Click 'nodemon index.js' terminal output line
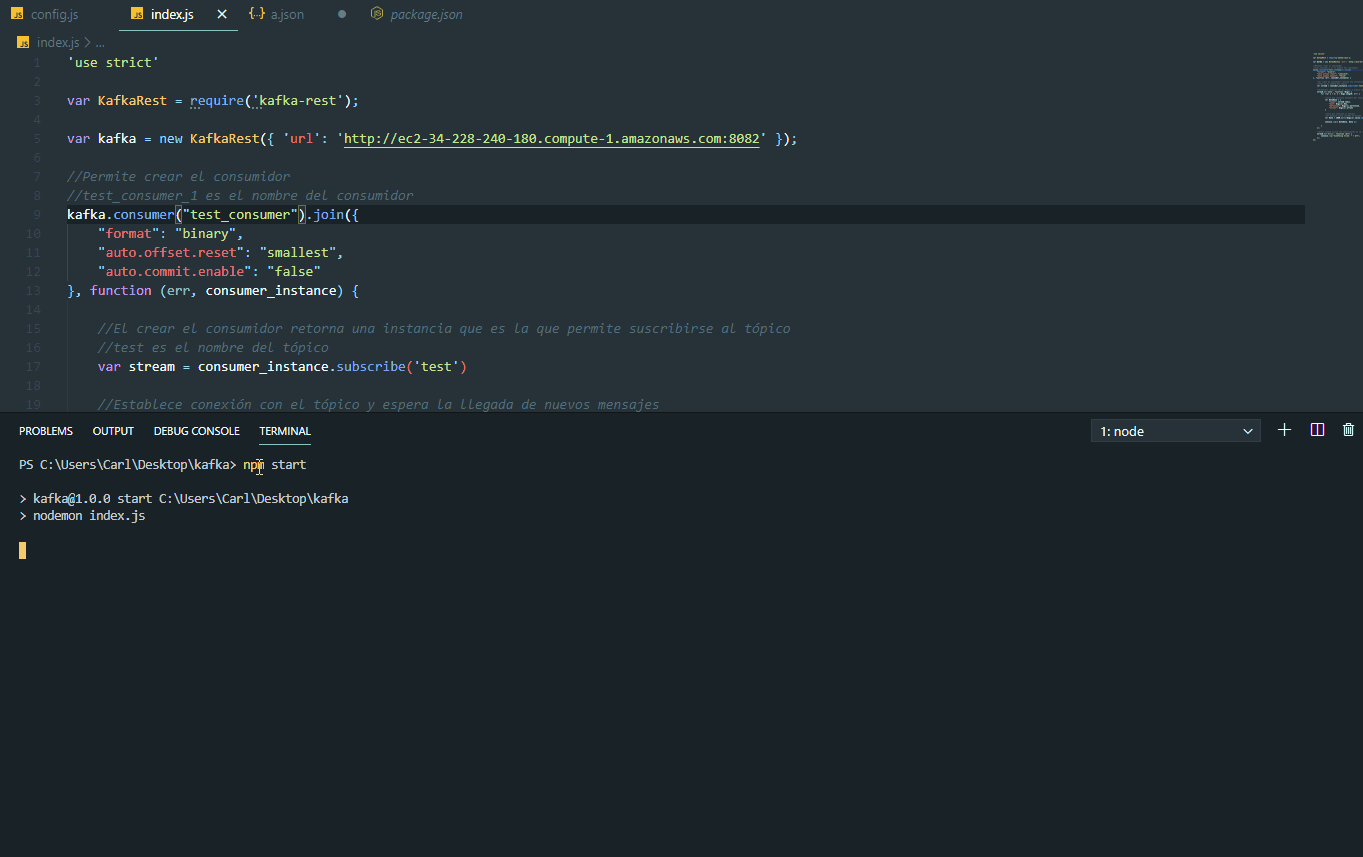 89,516
